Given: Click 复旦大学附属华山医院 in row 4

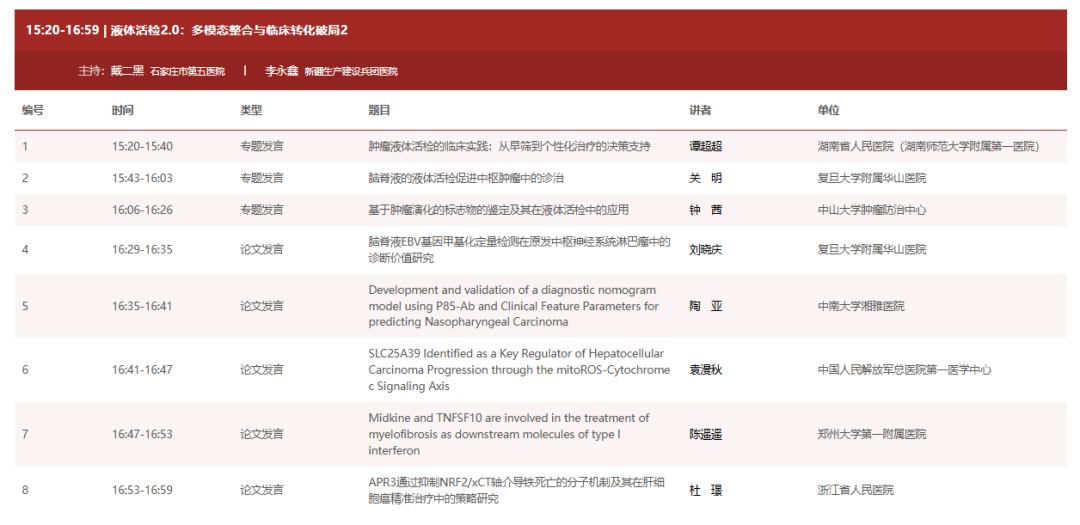Looking at the screenshot, I should coord(872,249).
